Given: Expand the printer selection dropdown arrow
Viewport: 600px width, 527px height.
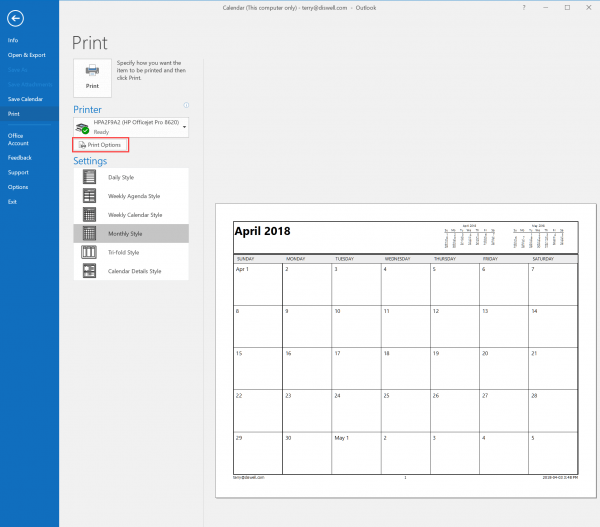Looking at the screenshot, I should point(184,127).
